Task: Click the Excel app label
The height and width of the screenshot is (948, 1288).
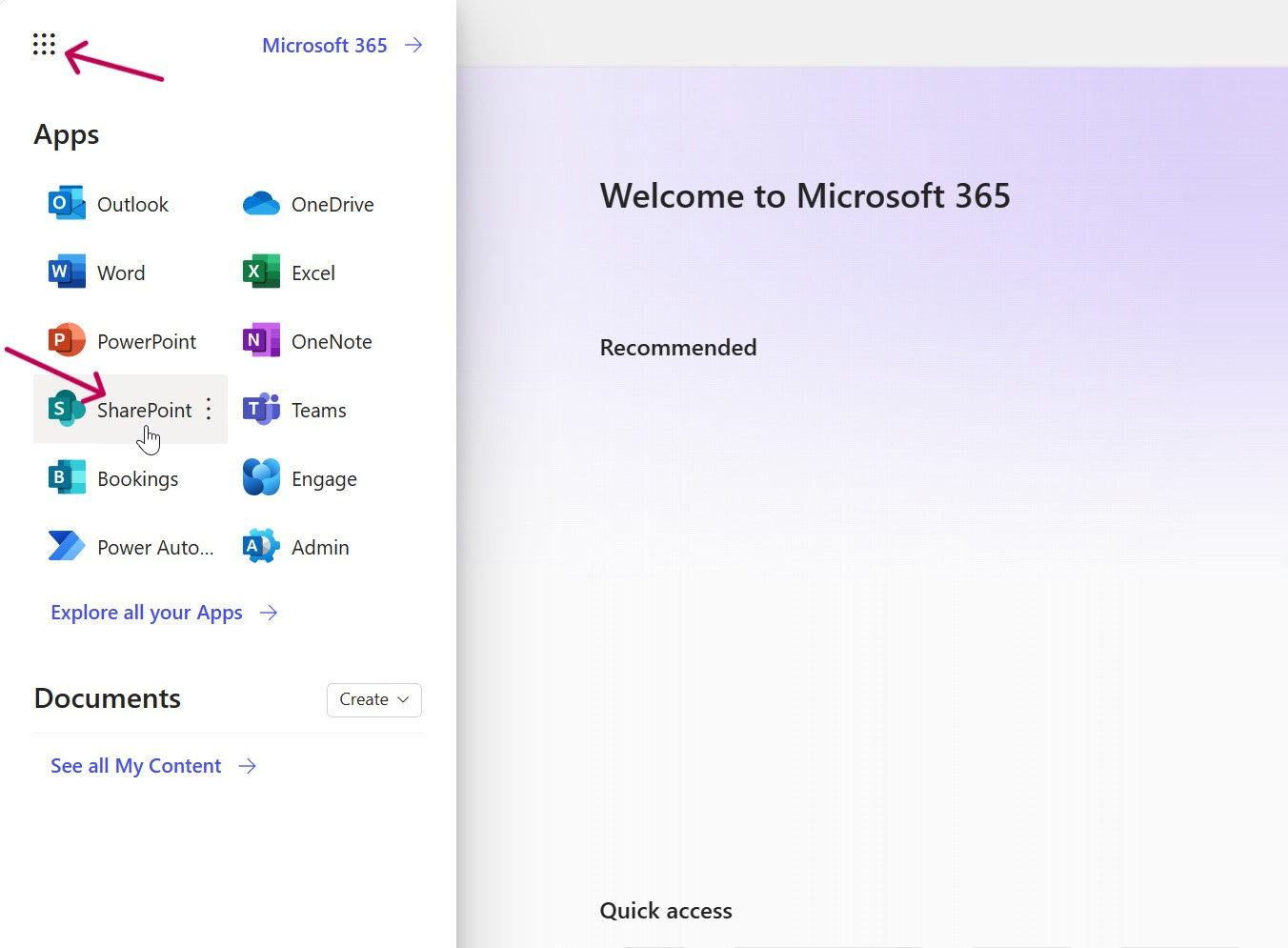Action: point(313,272)
